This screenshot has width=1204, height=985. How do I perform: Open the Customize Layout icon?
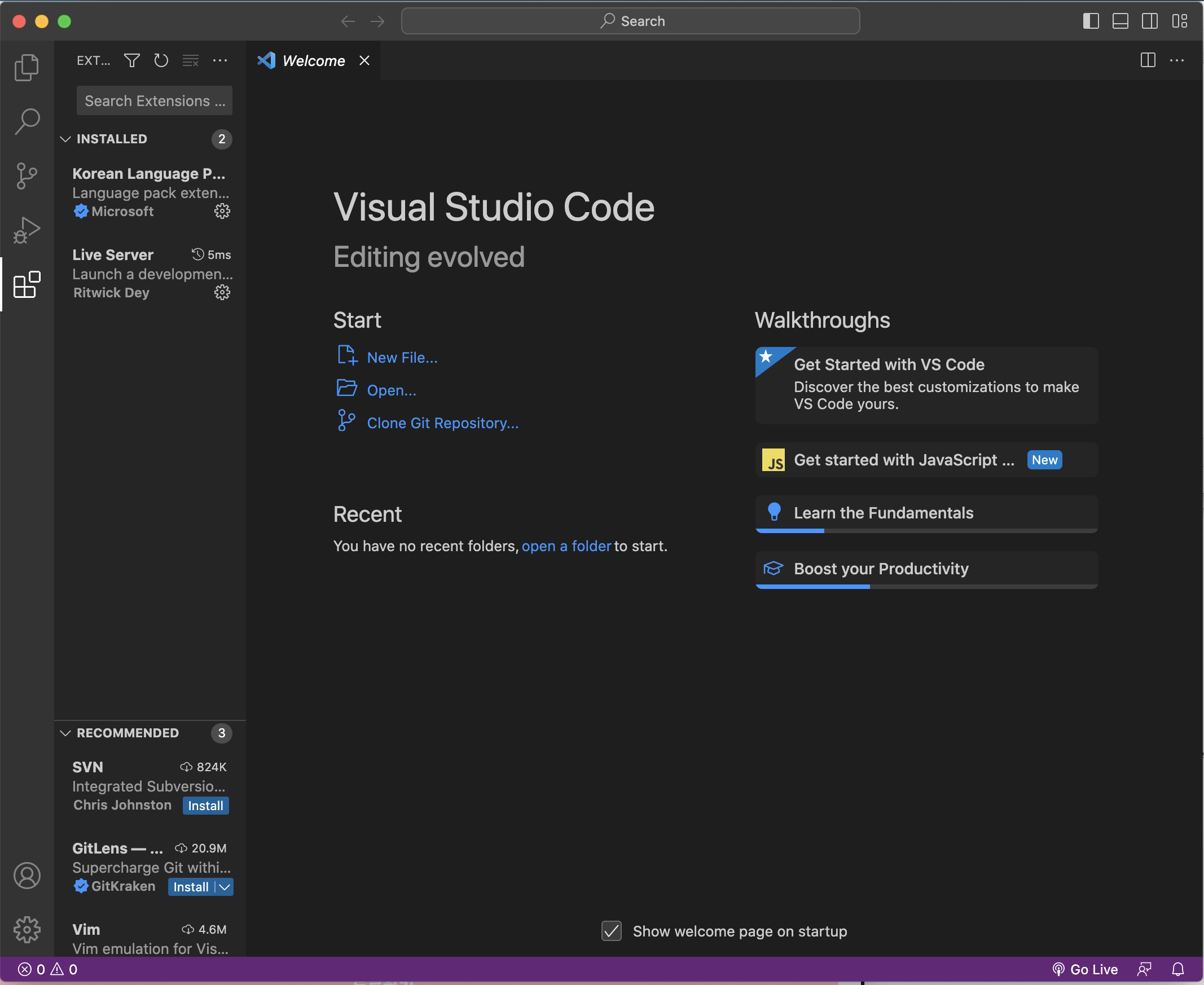click(x=1180, y=21)
